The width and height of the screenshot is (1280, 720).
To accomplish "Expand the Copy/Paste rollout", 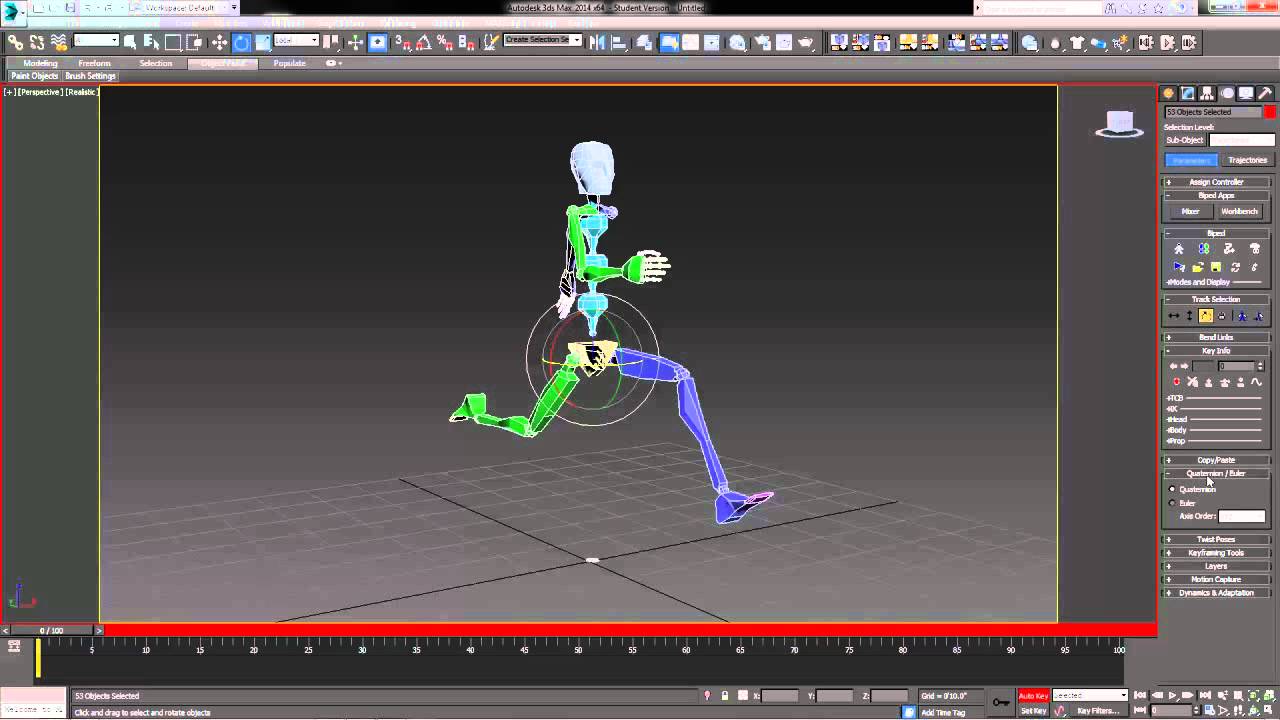I will [x=1216, y=460].
